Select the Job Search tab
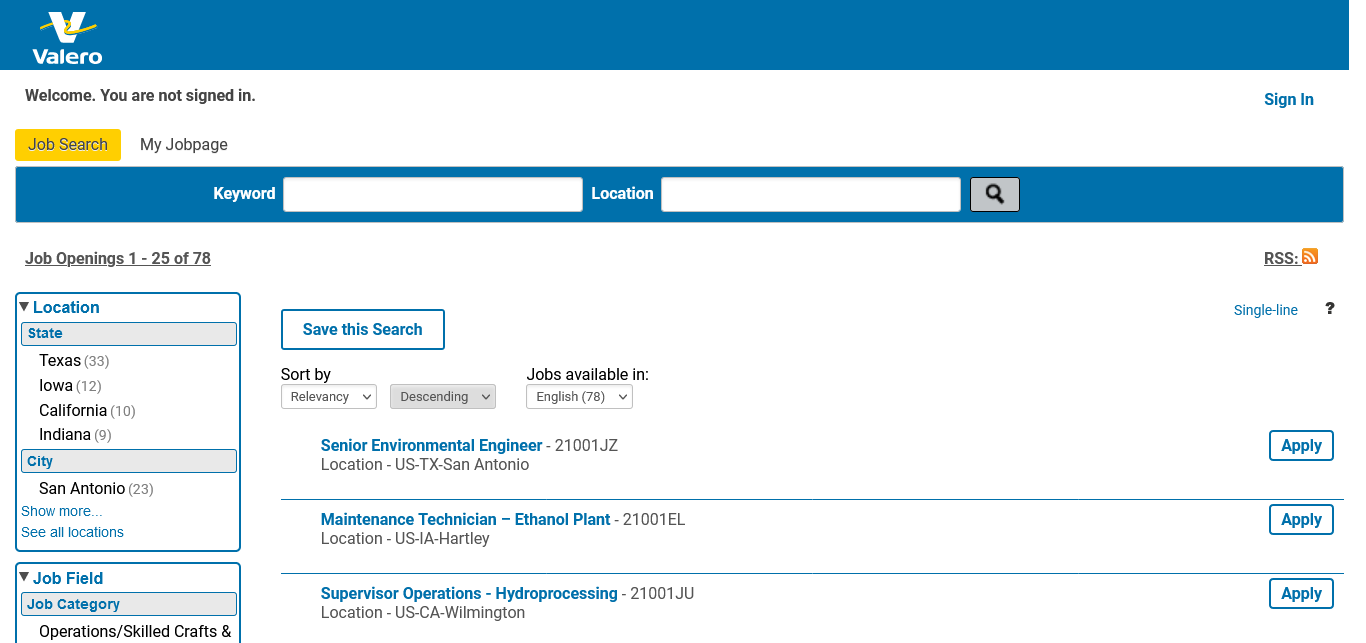Image resolution: width=1366 pixels, height=643 pixels. pyautogui.click(x=68, y=145)
